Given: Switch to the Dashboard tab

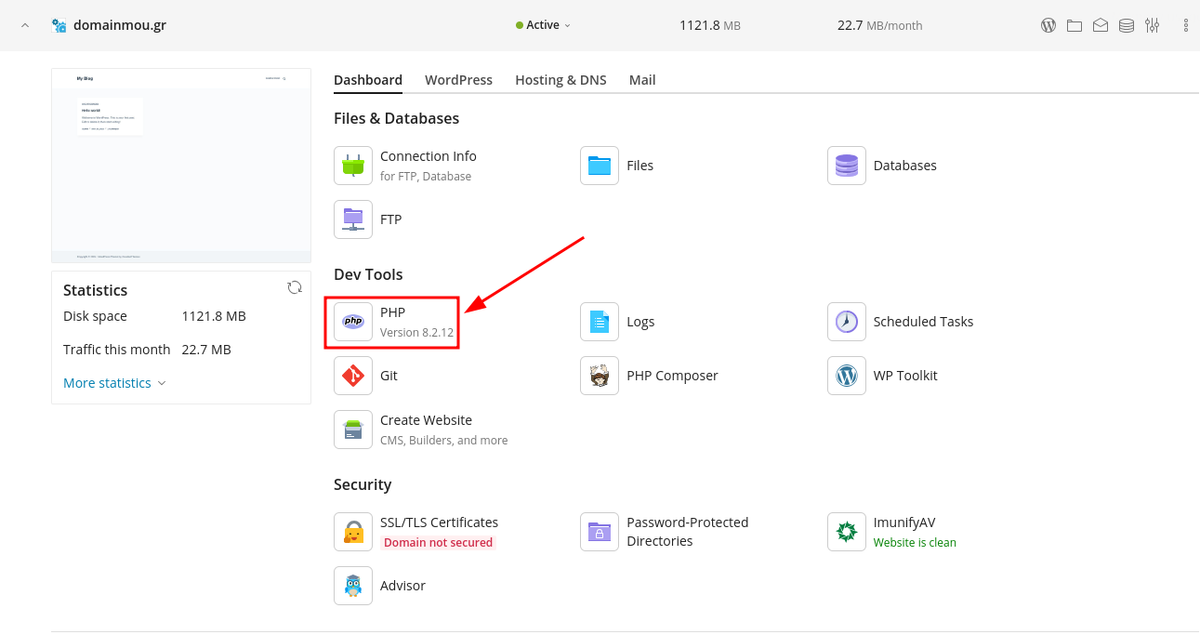Looking at the screenshot, I should coord(368,80).
